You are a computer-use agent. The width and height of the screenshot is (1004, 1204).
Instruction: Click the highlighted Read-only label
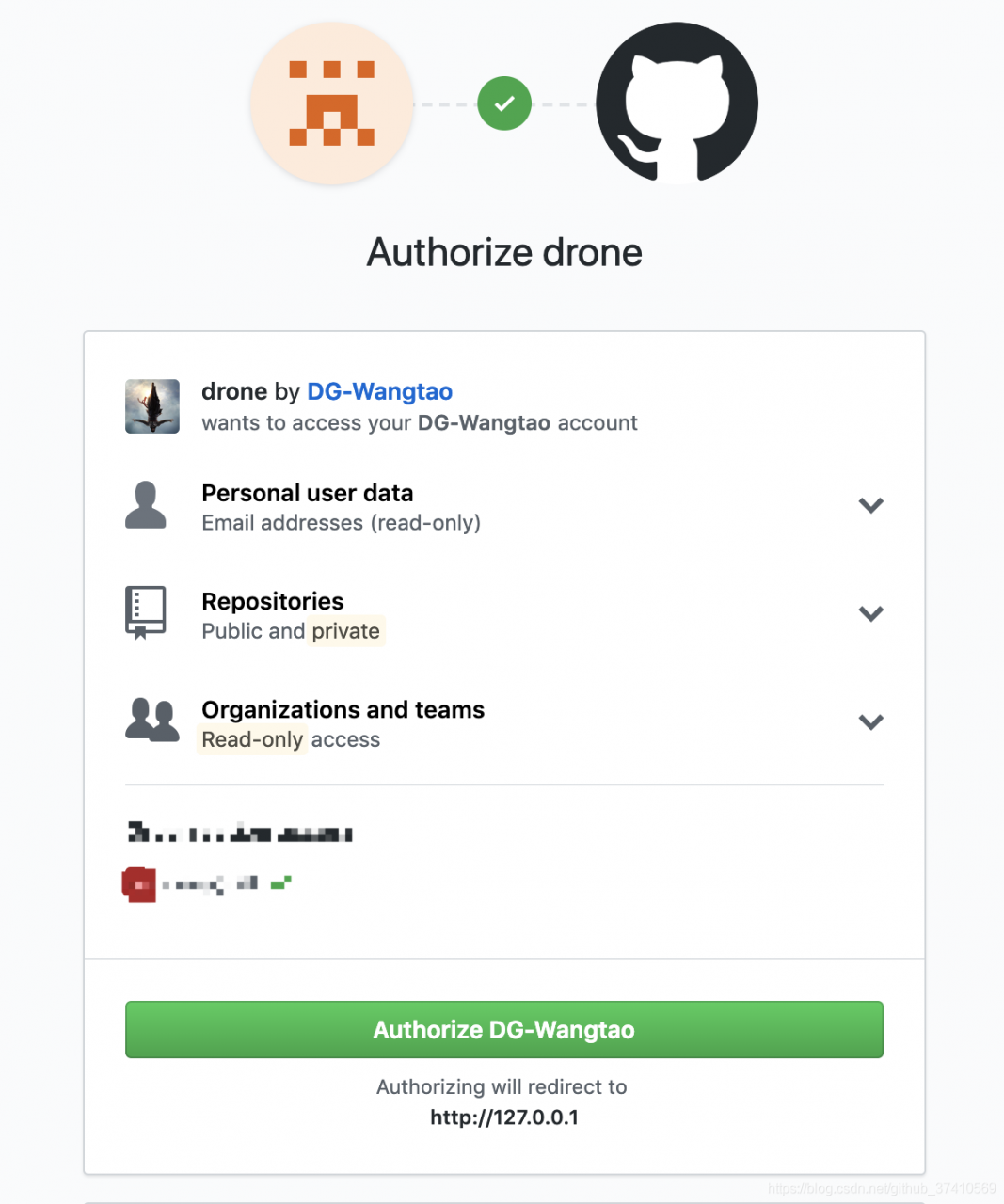coord(251,739)
